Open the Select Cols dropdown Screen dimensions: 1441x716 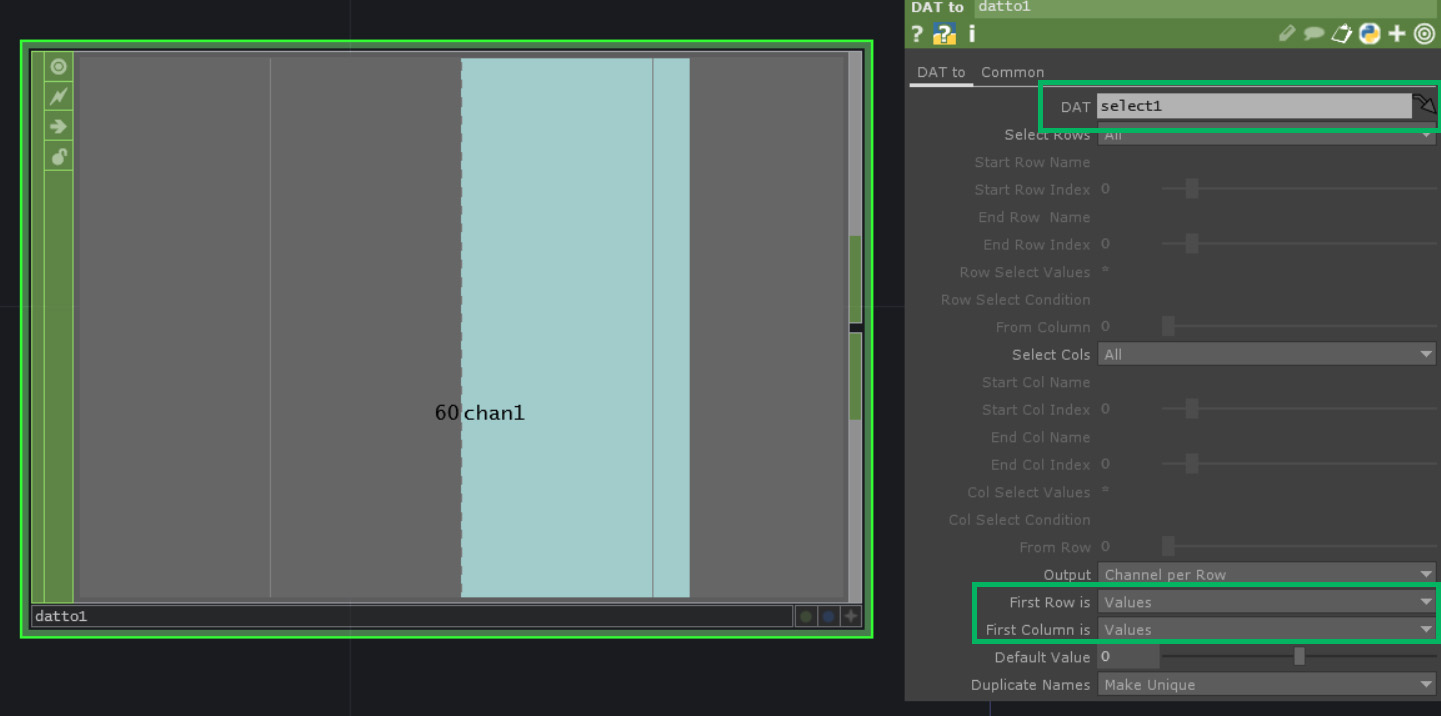(x=1267, y=354)
